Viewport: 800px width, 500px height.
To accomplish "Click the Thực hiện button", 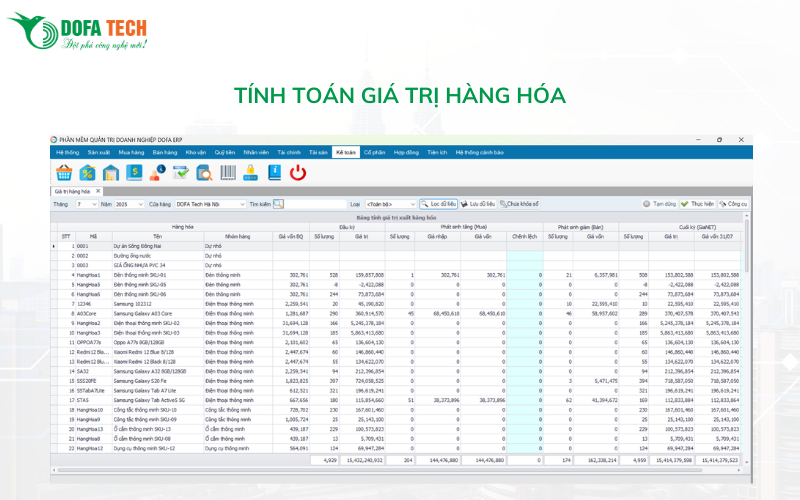I will [x=697, y=204].
